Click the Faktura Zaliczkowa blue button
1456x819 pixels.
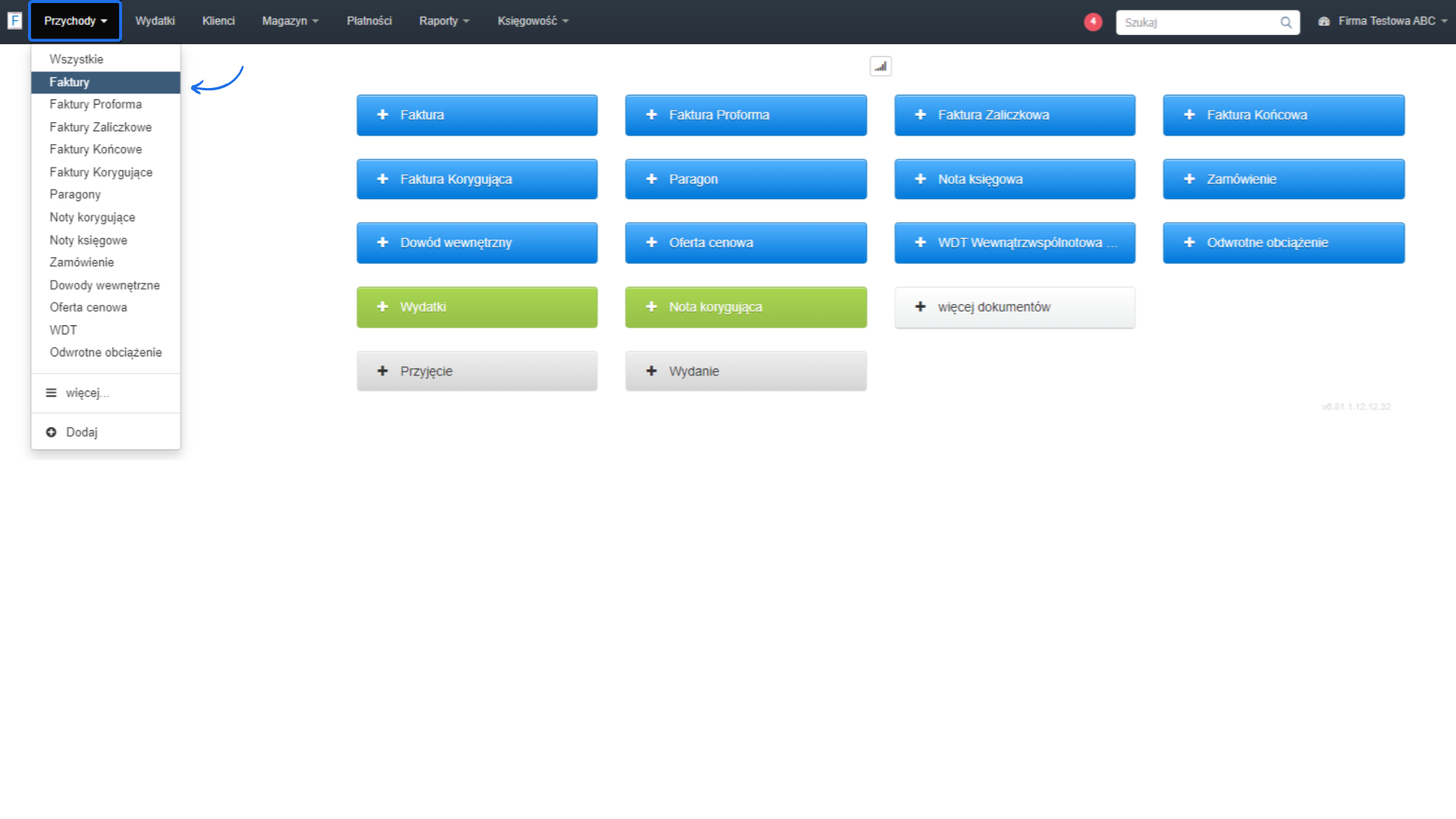coord(1014,115)
